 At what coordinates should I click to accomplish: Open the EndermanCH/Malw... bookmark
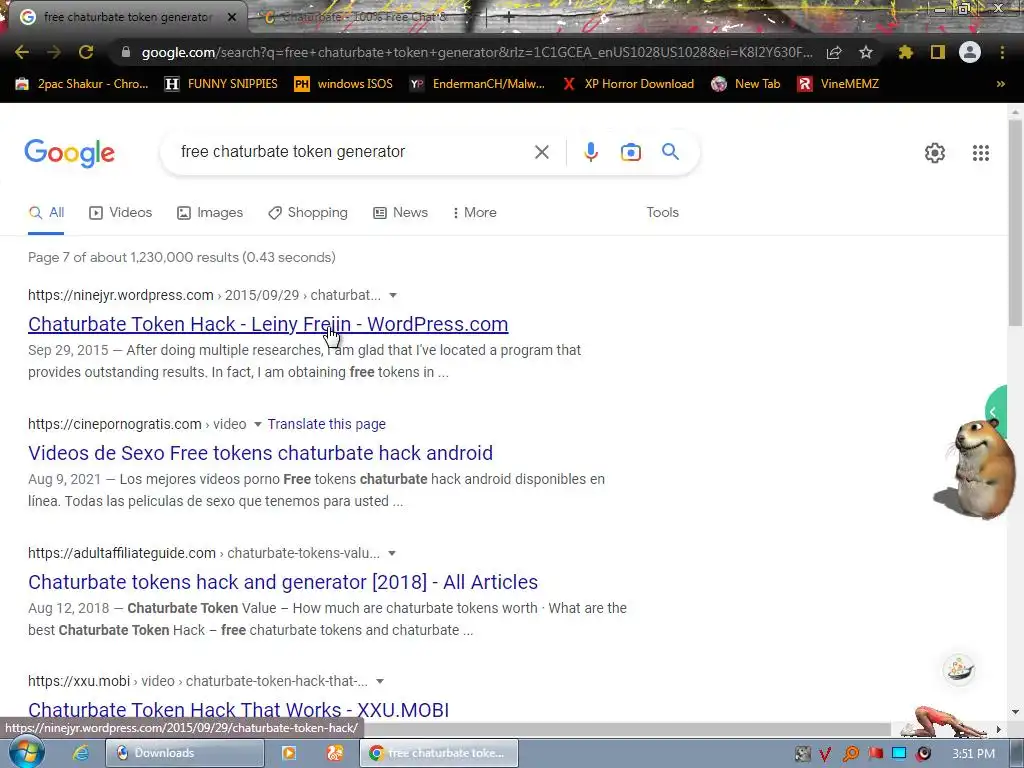pyautogui.click(x=477, y=84)
